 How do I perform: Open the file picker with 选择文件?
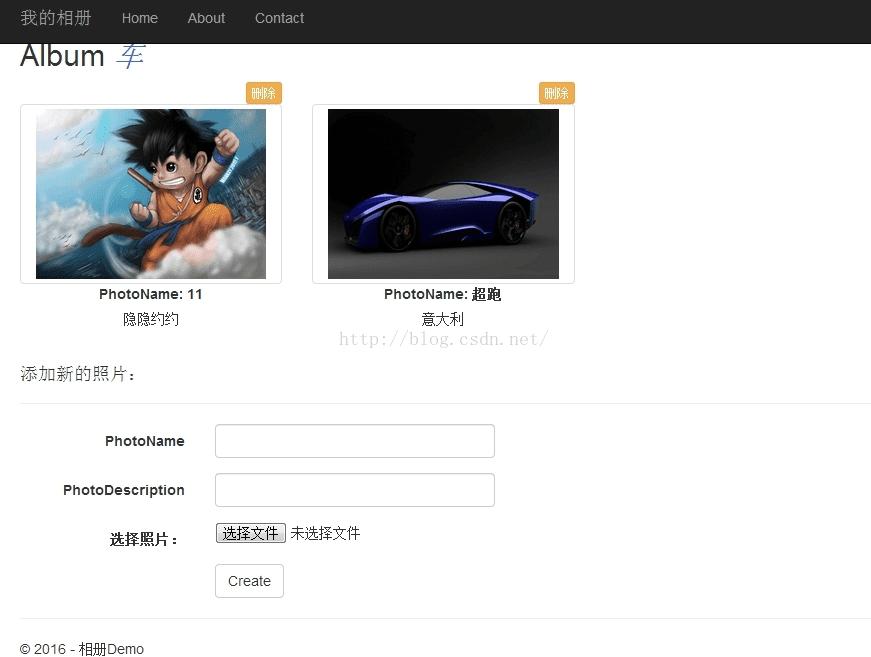tap(250, 532)
